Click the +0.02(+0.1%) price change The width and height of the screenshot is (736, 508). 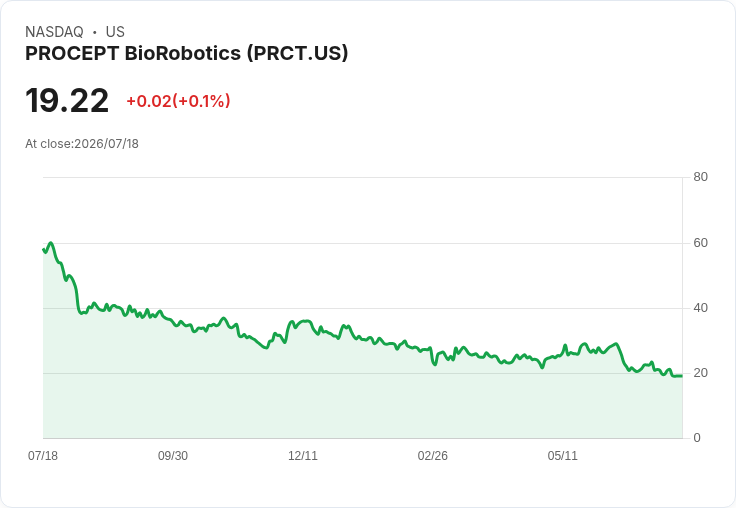pyautogui.click(x=178, y=101)
